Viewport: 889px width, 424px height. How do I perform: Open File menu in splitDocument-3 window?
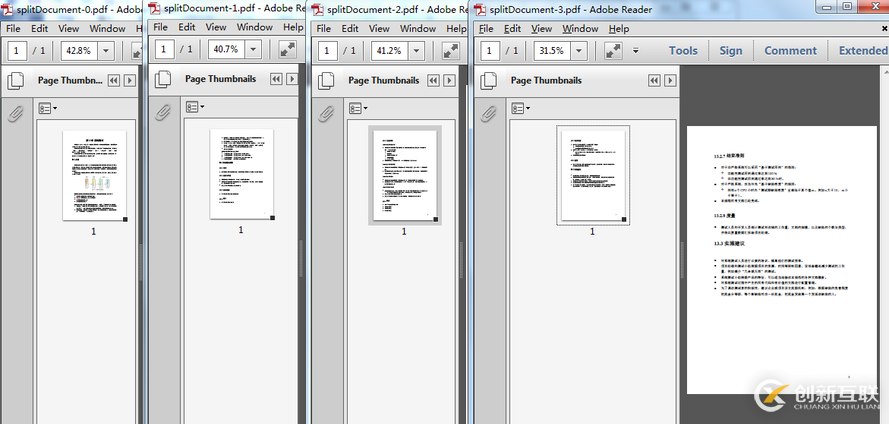(x=486, y=28)
